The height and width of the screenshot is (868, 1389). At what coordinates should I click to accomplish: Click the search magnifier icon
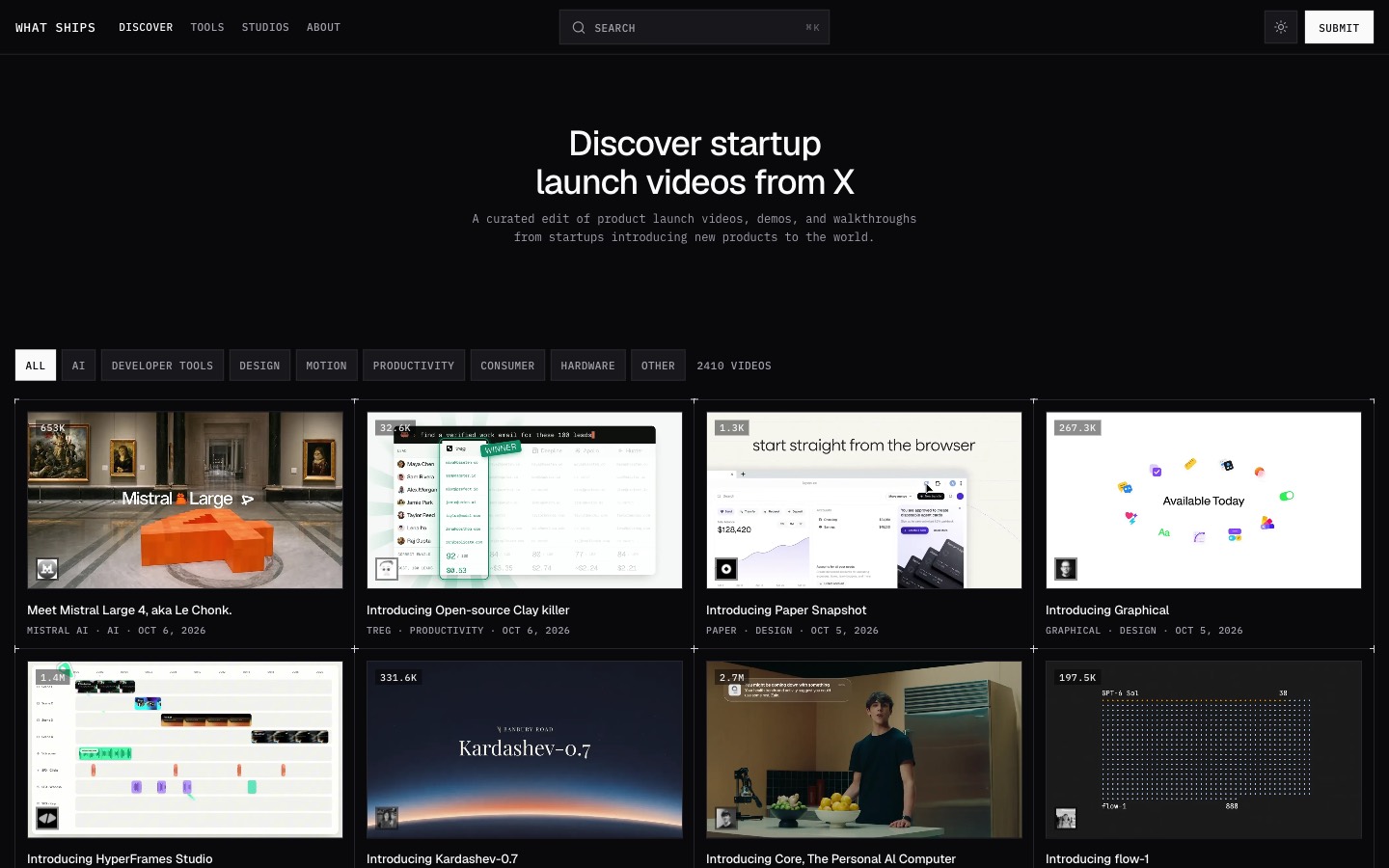[579, 28]
